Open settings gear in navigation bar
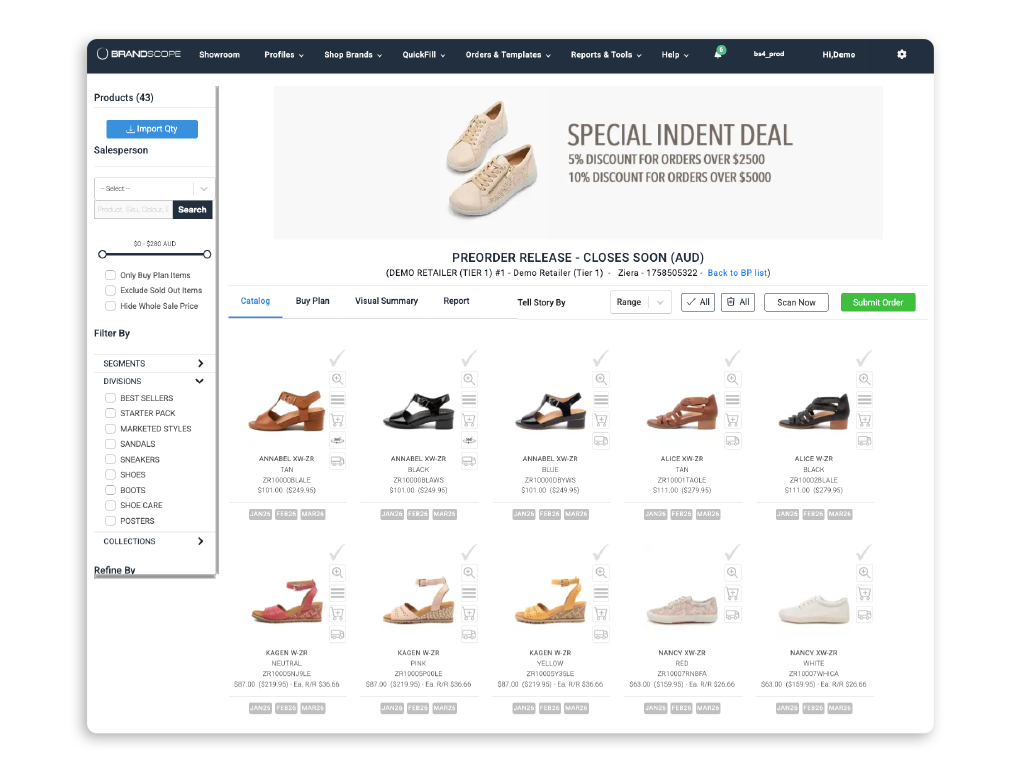This screenshot has width=1024, height=768. coord(901,54)
